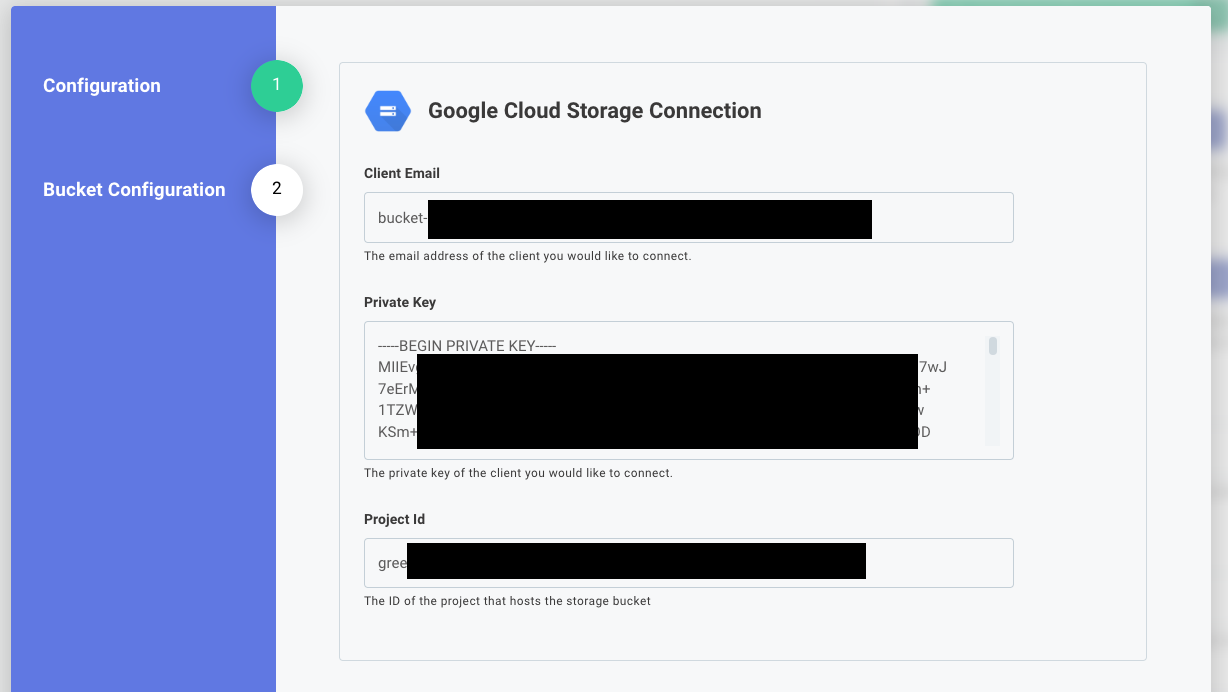Click the blue storage bucket logo in the header

pyautogui.click(x=388, y=111)
